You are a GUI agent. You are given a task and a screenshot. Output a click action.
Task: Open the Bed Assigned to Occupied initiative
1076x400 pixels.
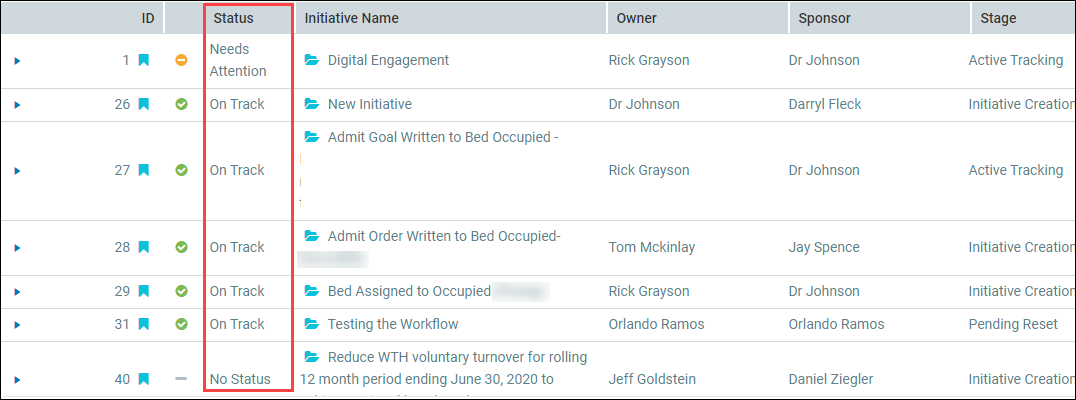pyautogui.click(x=409, y=291)
